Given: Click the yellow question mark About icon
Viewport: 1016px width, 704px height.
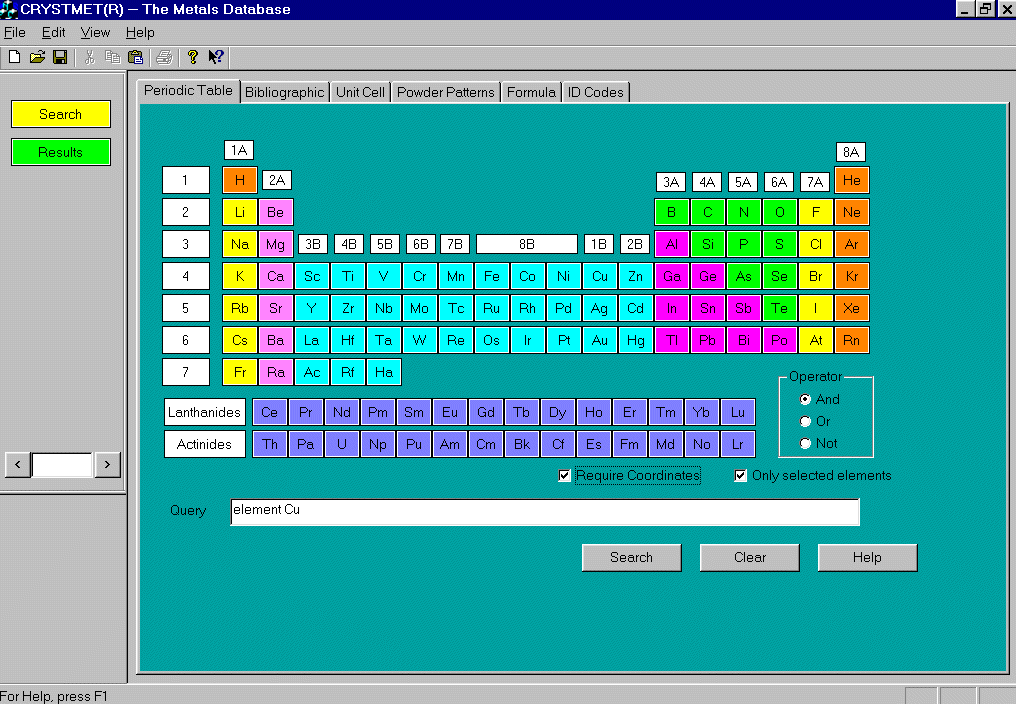Looking at the screenshot, I should pos(192,57).
